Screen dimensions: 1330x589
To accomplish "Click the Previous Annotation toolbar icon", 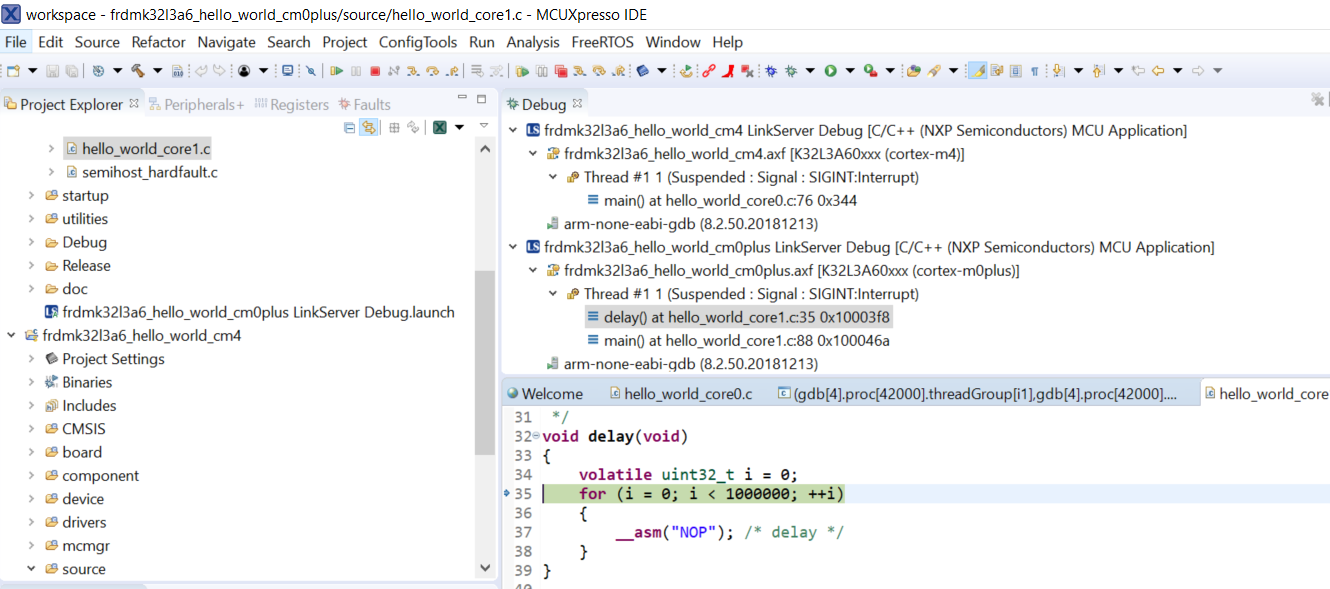I will click(1097, 71).
